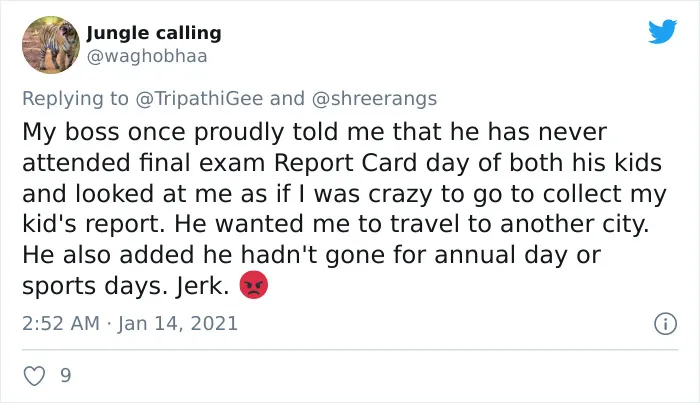Click the "Replying to" label
The image size is (700, 403).
75,99
